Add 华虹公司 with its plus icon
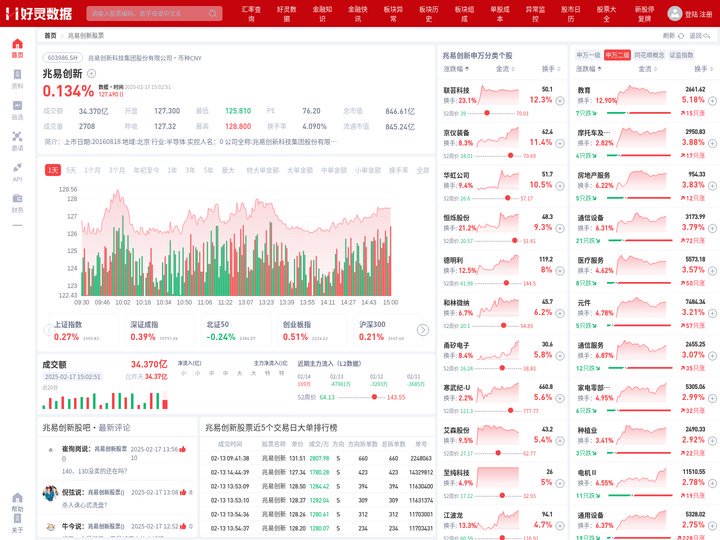The width and height of the screenshot is (720, 540). 560,186
